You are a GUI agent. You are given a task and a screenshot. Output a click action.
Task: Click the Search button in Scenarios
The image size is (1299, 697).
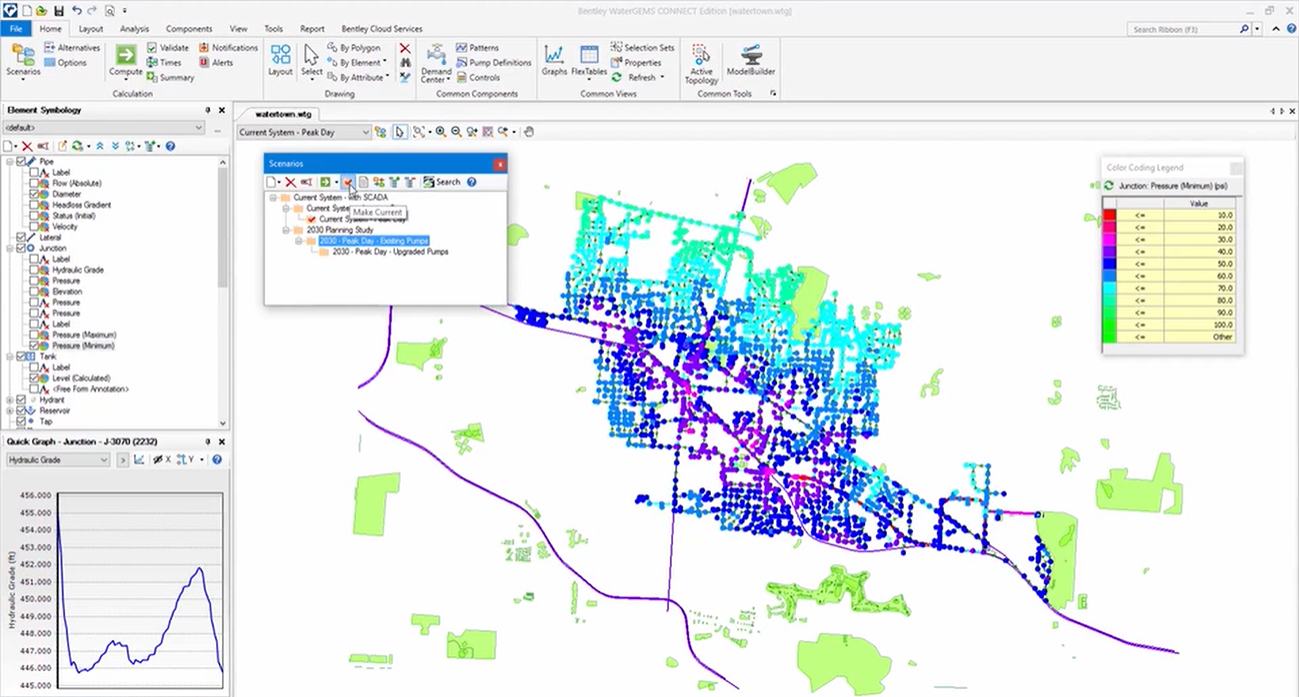point(442,182)
